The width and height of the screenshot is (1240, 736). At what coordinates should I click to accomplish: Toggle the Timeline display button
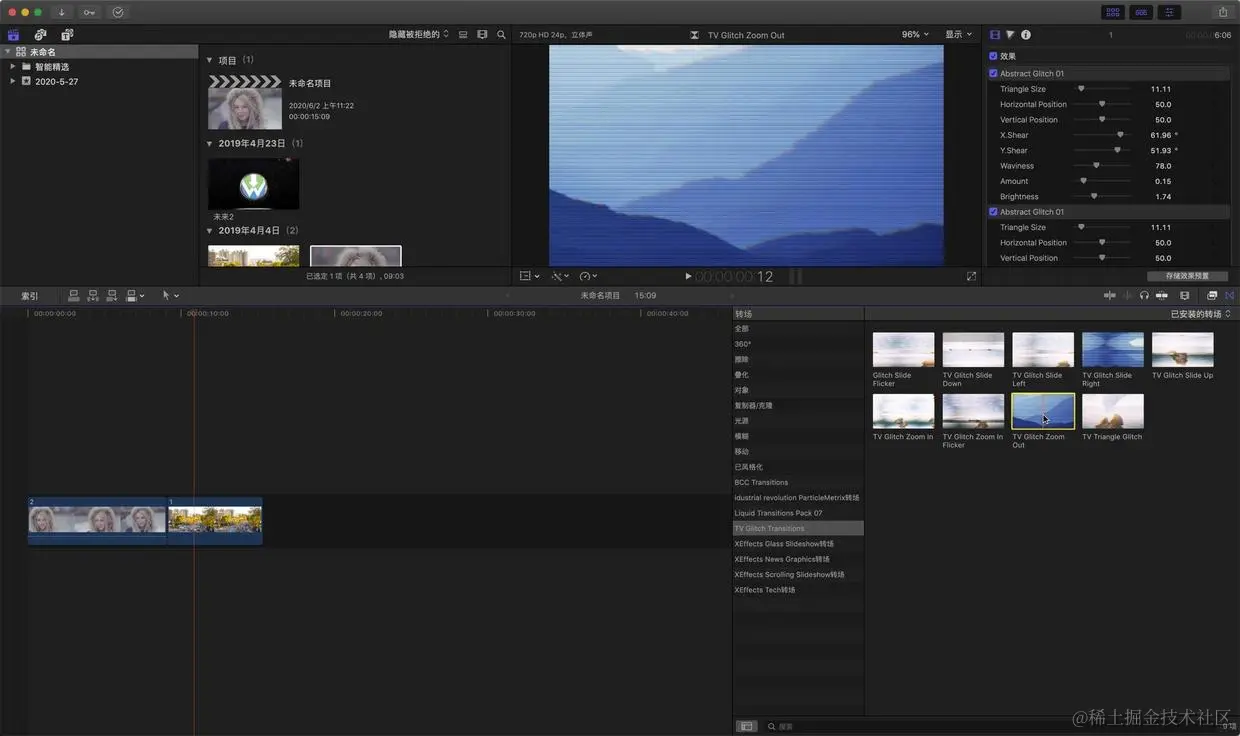(x=1141, y=12)
